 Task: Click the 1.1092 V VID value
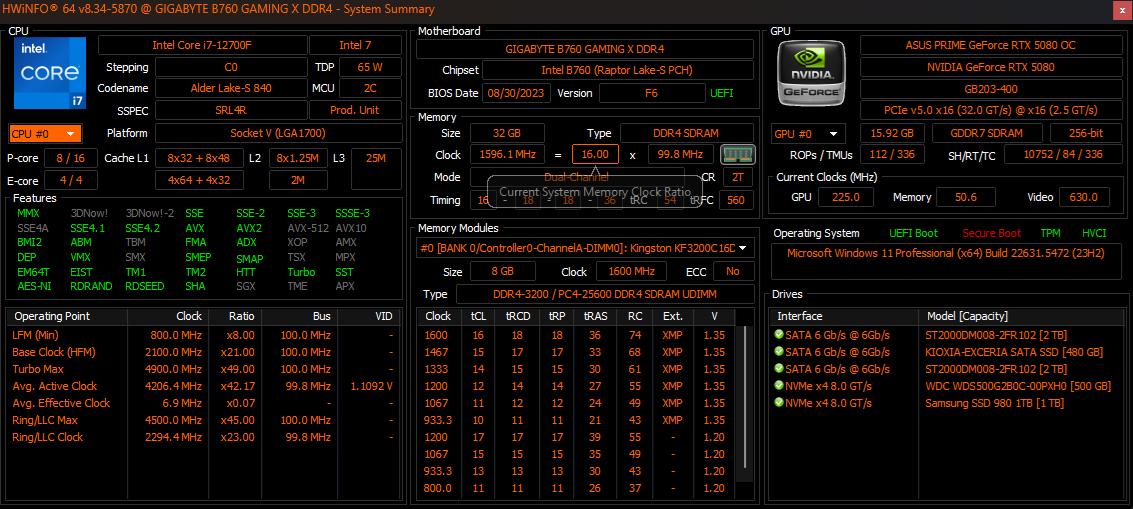click(371, 386)
